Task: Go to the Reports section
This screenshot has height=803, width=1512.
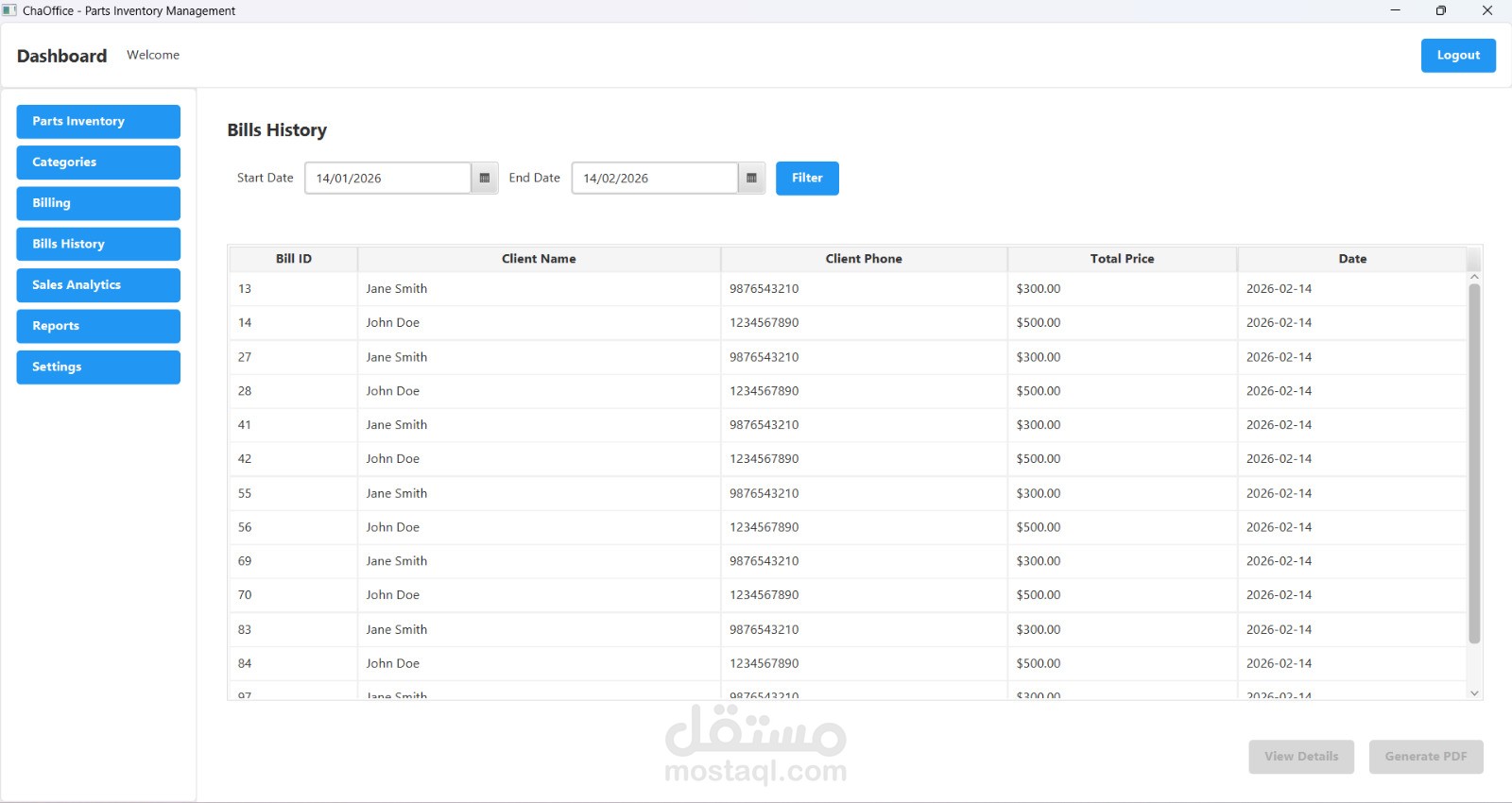Action: pos(98,326)
